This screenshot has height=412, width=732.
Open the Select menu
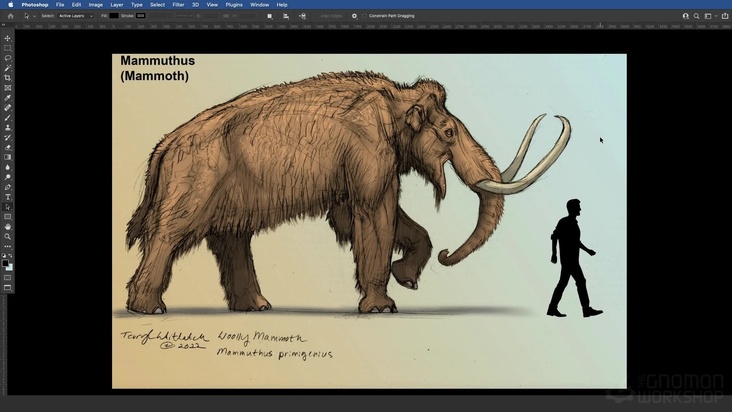coord(157,5)
